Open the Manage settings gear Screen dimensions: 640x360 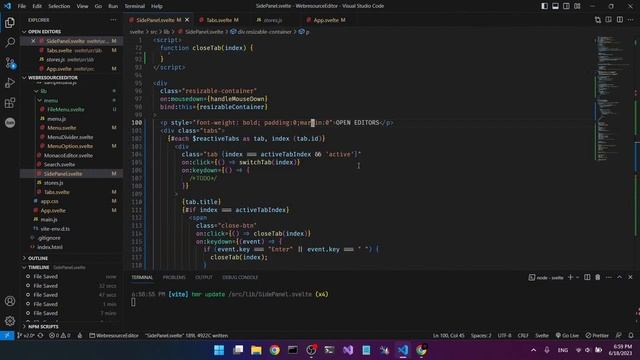pos(10,321)
